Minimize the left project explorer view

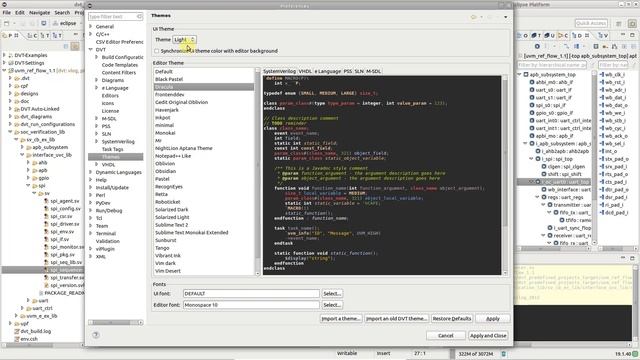click(76, 35)
